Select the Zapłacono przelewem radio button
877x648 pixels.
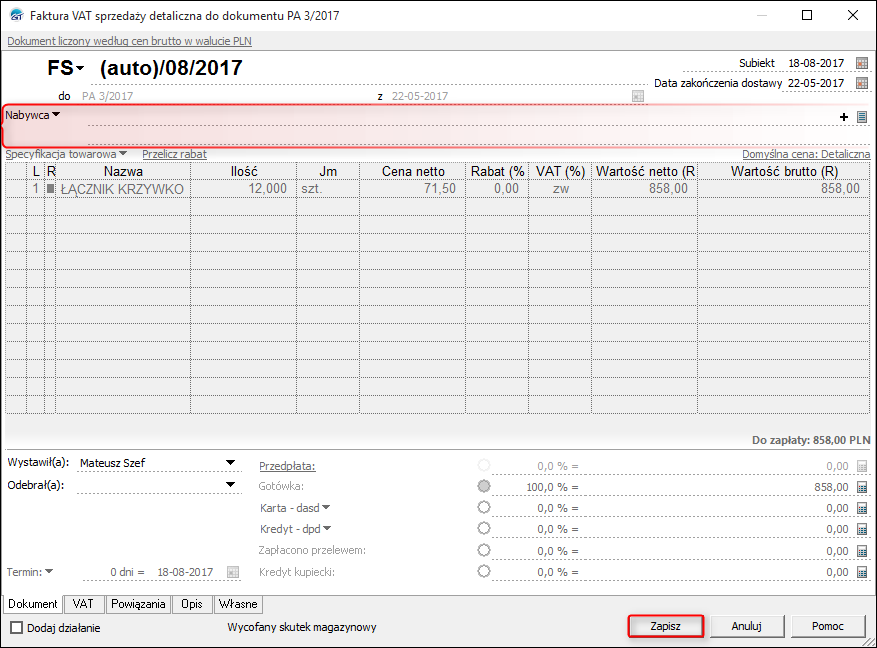484,550
